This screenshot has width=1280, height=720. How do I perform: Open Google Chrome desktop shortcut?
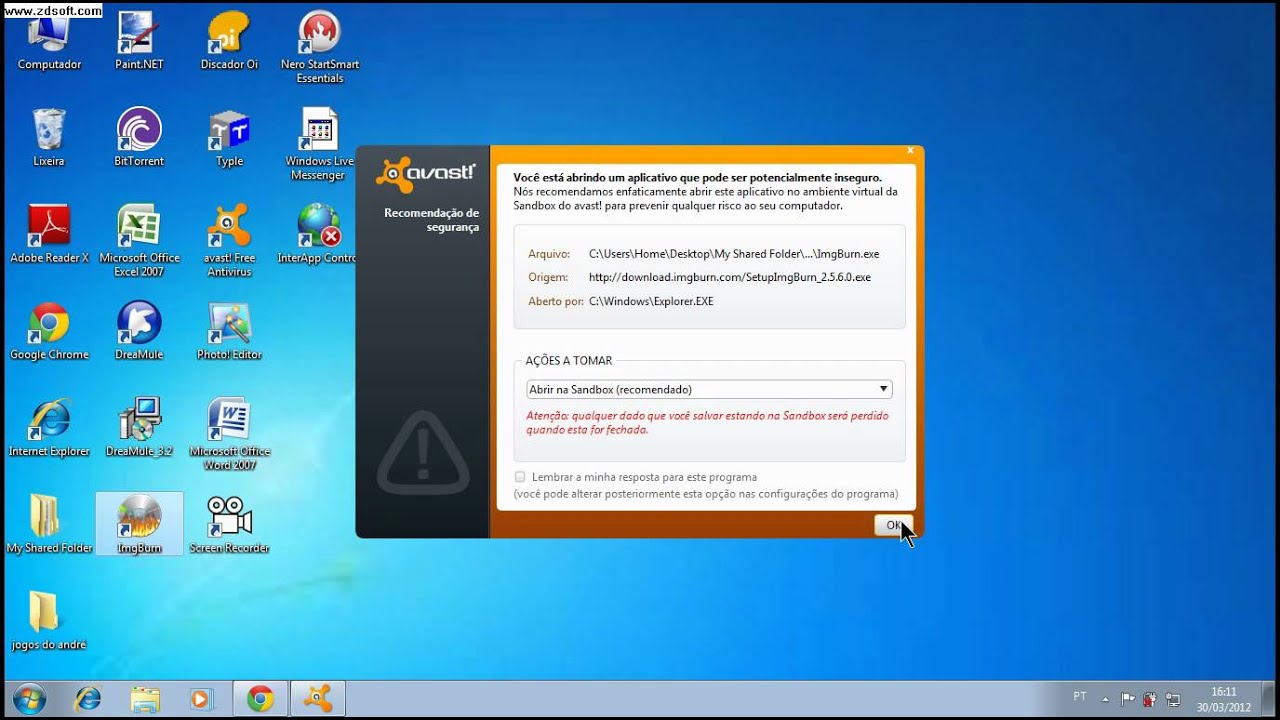tap(49, 332)
